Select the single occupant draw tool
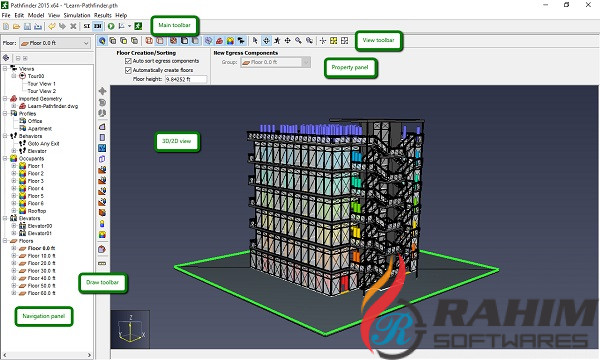The image size is (600, 360). 102,223
